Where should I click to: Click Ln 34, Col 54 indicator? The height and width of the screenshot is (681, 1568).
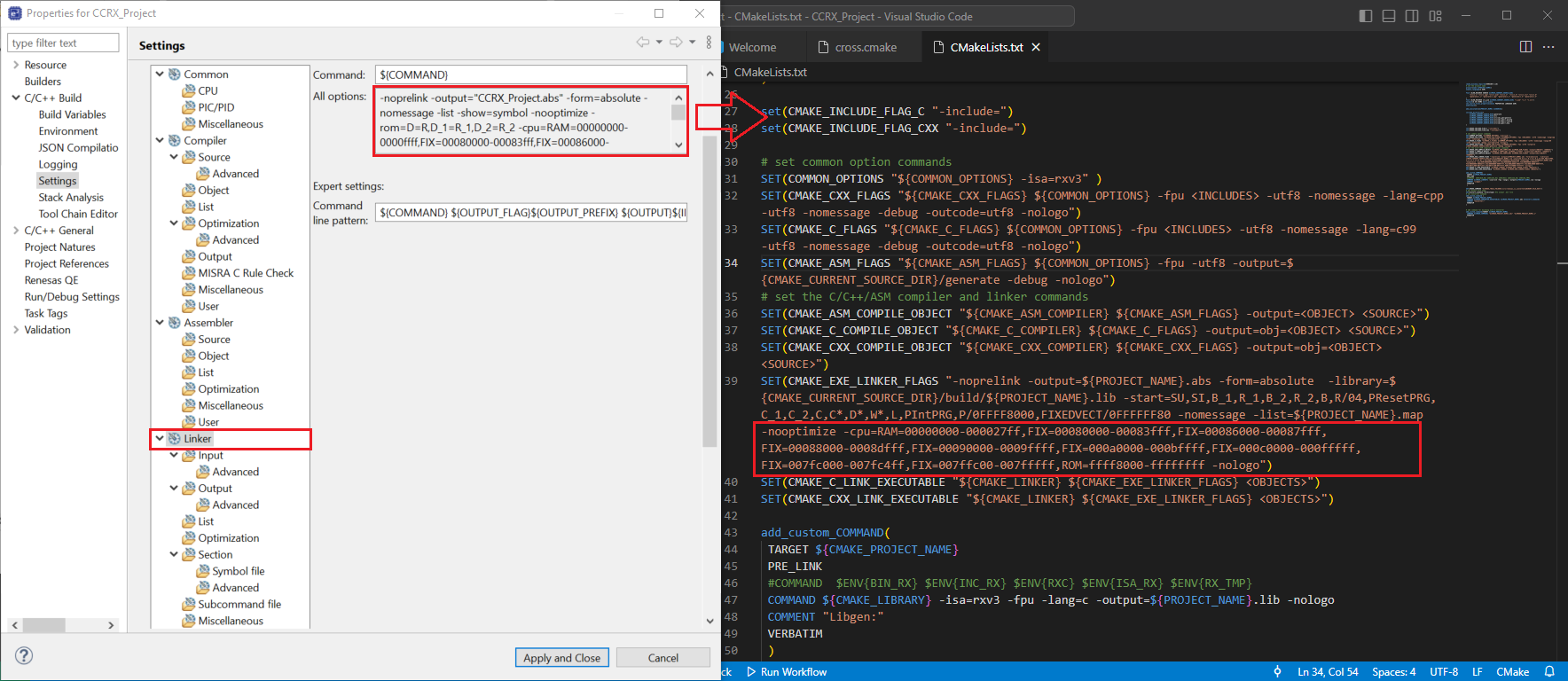point(1328,671)
